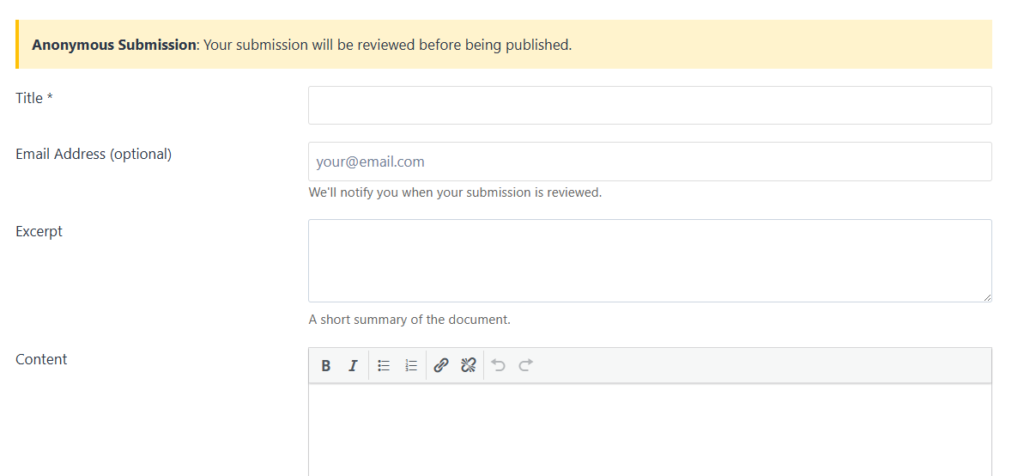Viewport: 1024px width, 476px height.
Task: Click inside the Content editor body
Action: point(650,430)
